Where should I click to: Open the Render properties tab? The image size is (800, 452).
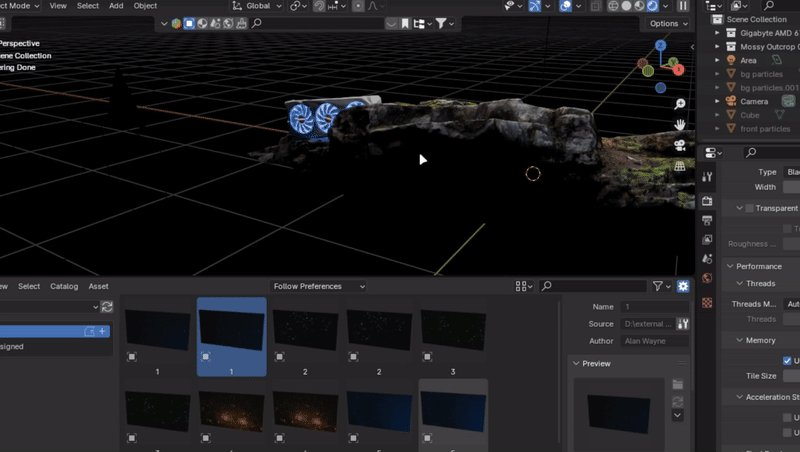pos(707,201)
